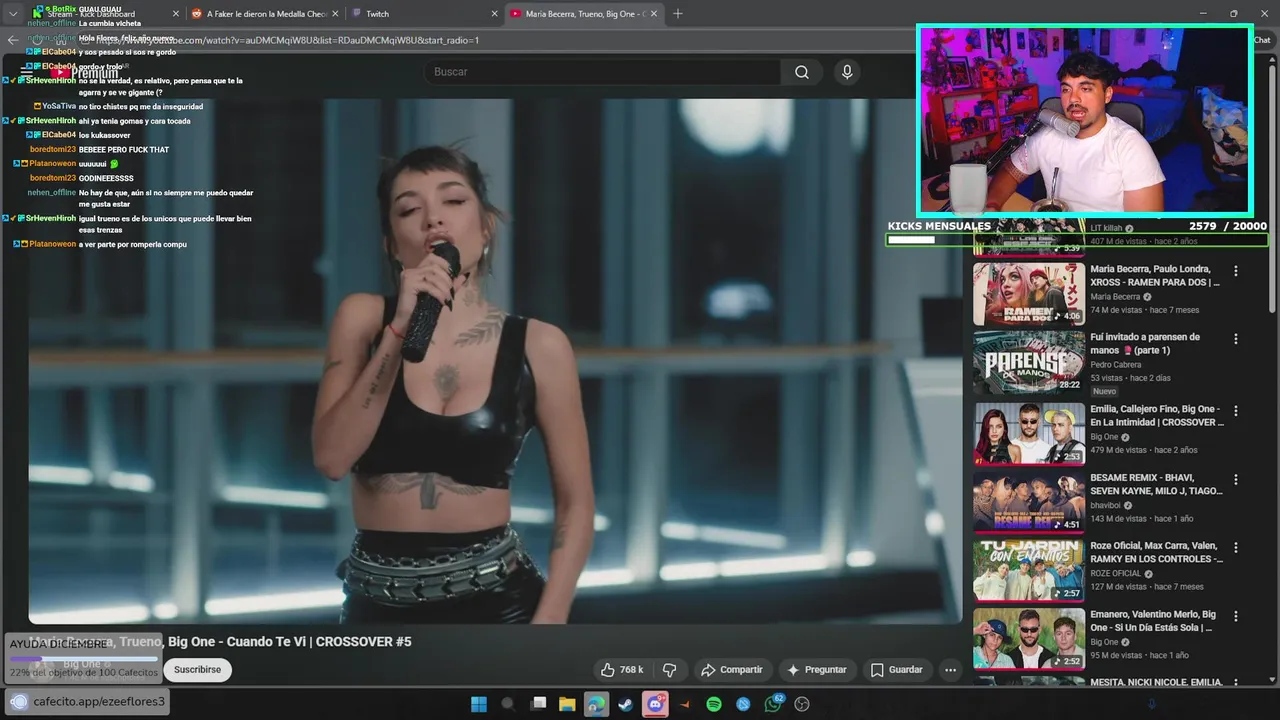Screen dimensions: 1280x720
Task: Open the Pedro Cabrera channel link
Action: coord(1118,365)
